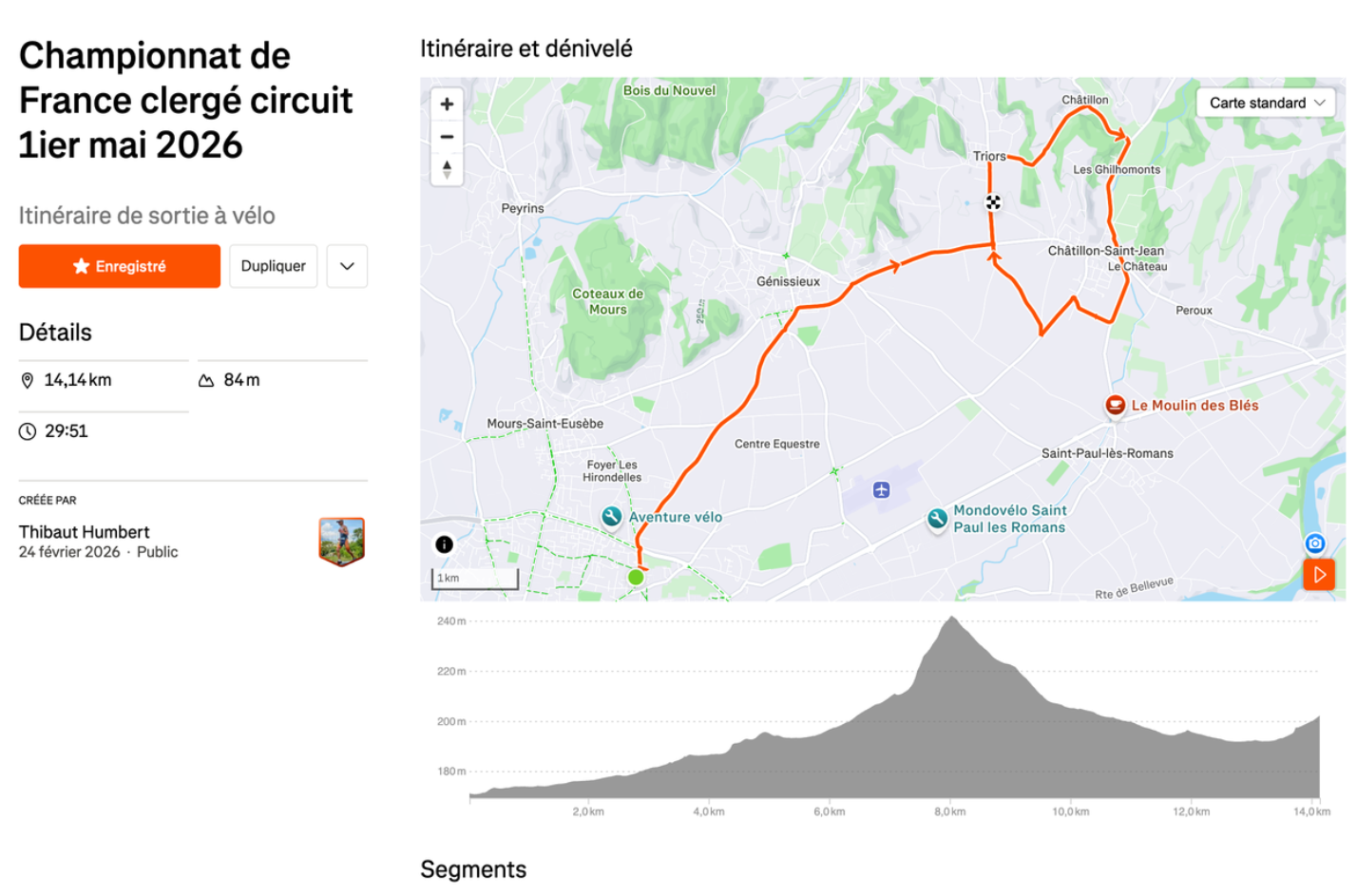Open Thibaut Humbert's profile link
This screenshot has height=896, width=1357.
85,532
